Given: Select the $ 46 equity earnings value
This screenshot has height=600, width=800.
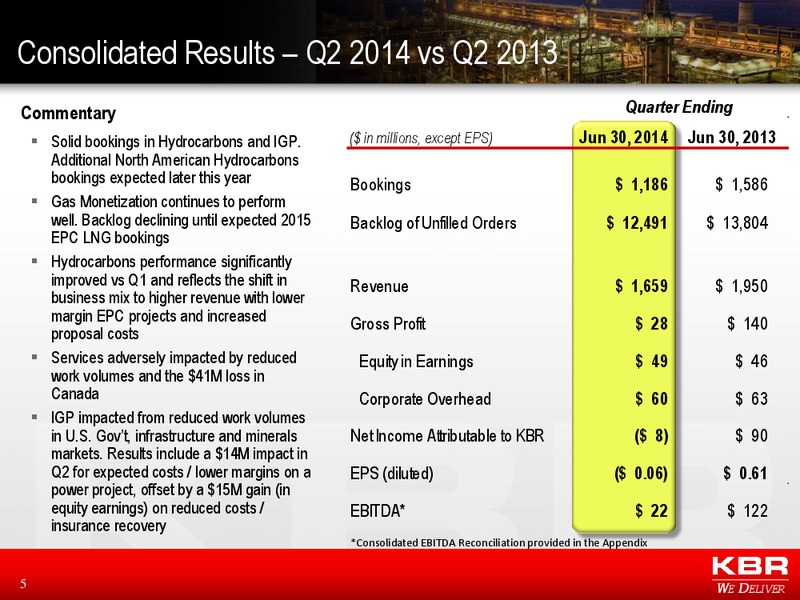Looking at the screenshot, I should [x=752, y=361].
